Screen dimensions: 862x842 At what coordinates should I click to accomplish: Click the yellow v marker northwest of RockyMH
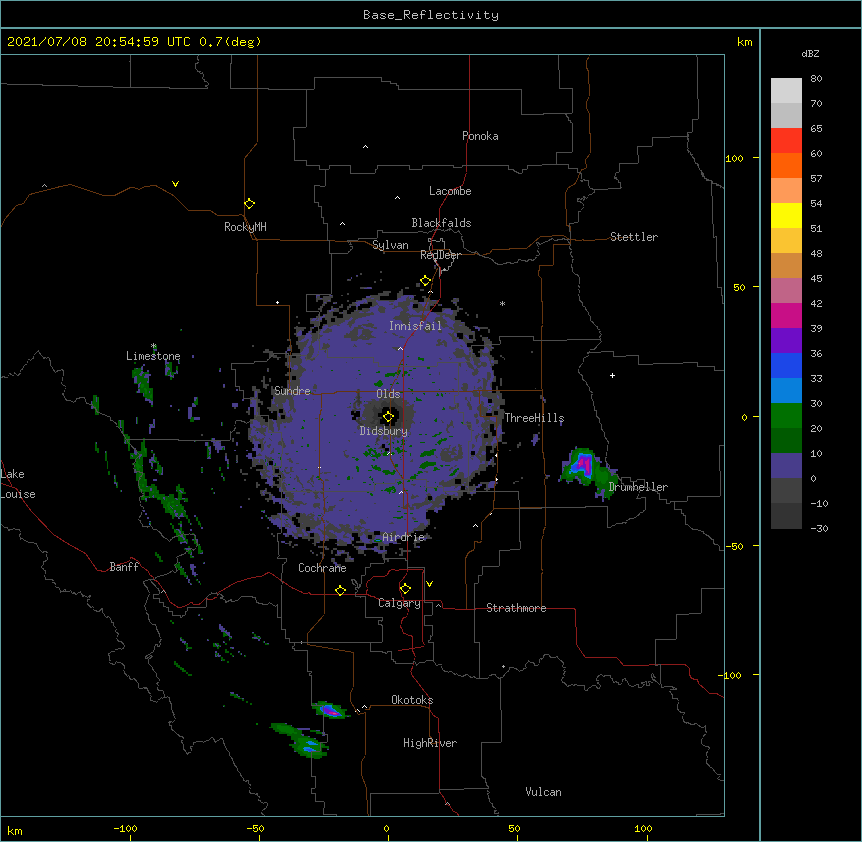coord(175,184)
